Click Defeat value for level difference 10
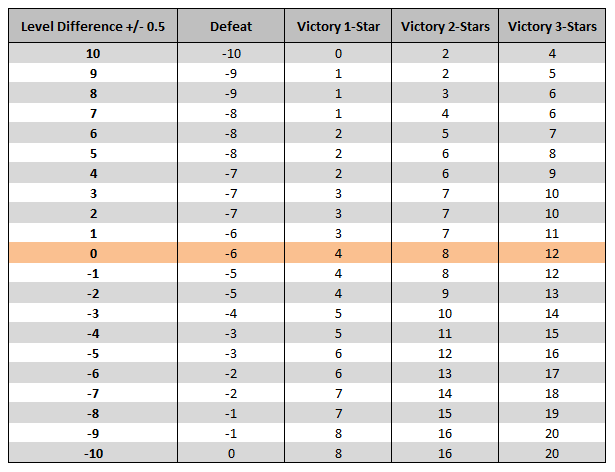The height and width of the screenshot is (472, 615). click(x=232, y=53)
